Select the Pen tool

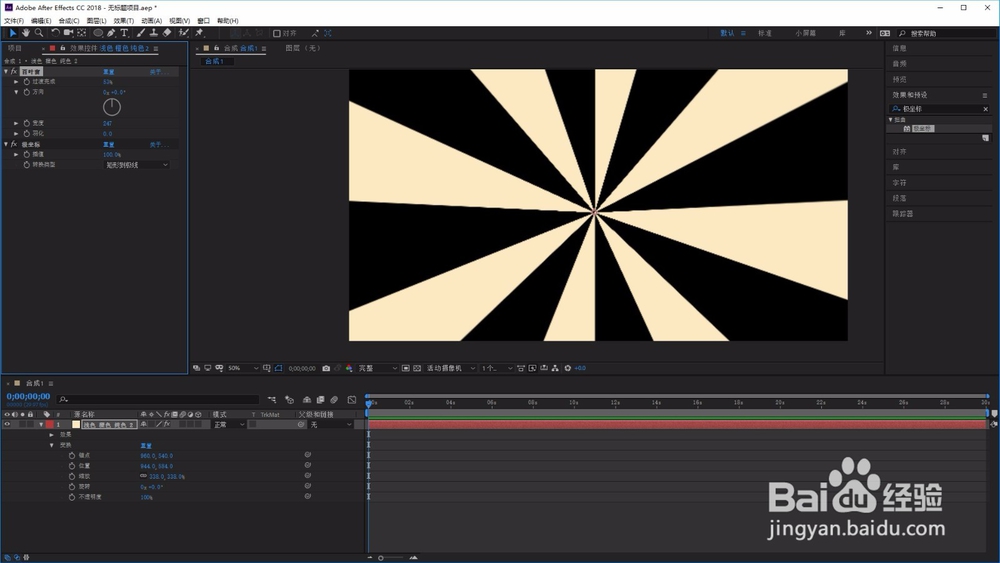[x=111, y=33]
